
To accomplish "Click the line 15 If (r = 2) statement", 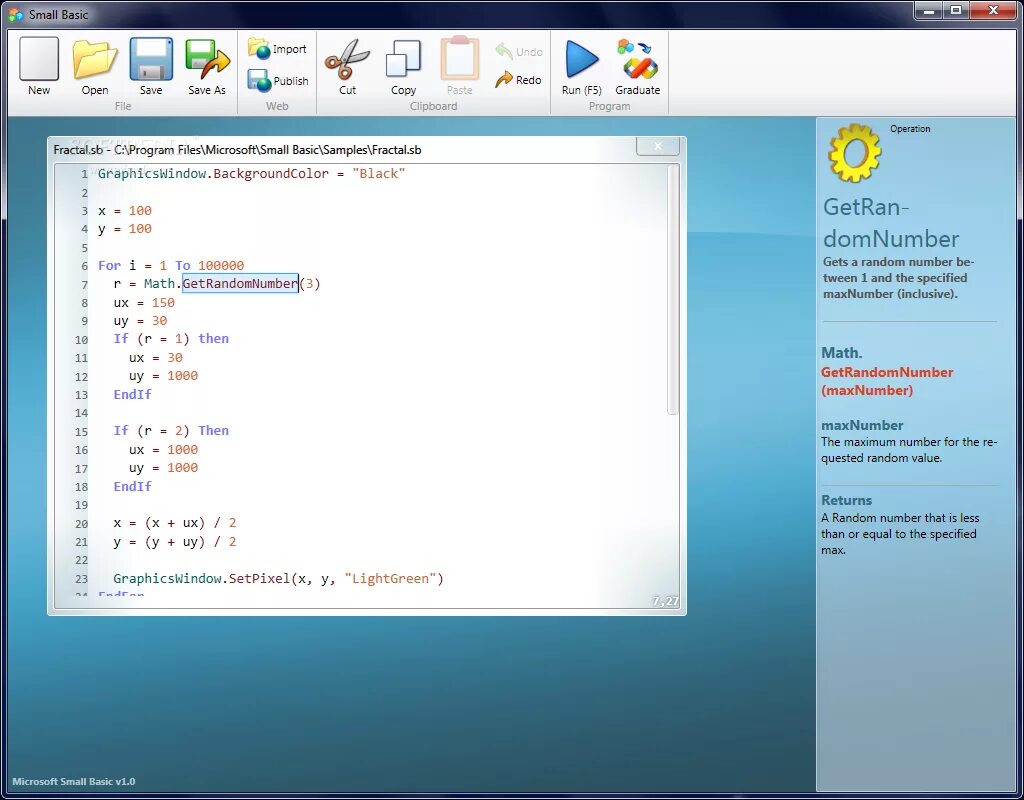I will click(171, 430).
